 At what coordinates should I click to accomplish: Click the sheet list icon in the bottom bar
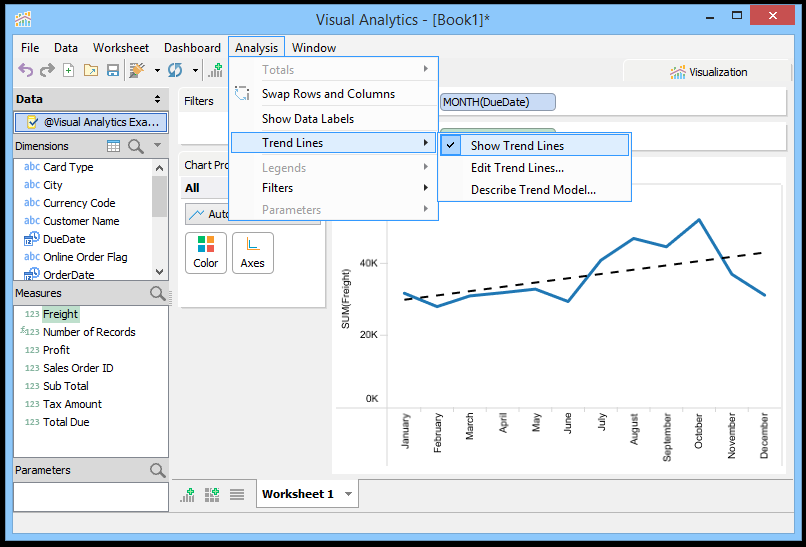coord(237,495)
